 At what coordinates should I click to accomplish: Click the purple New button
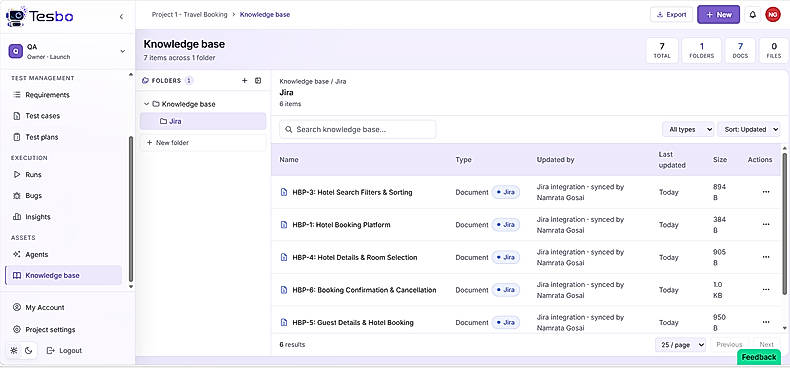tap(718, 15)
